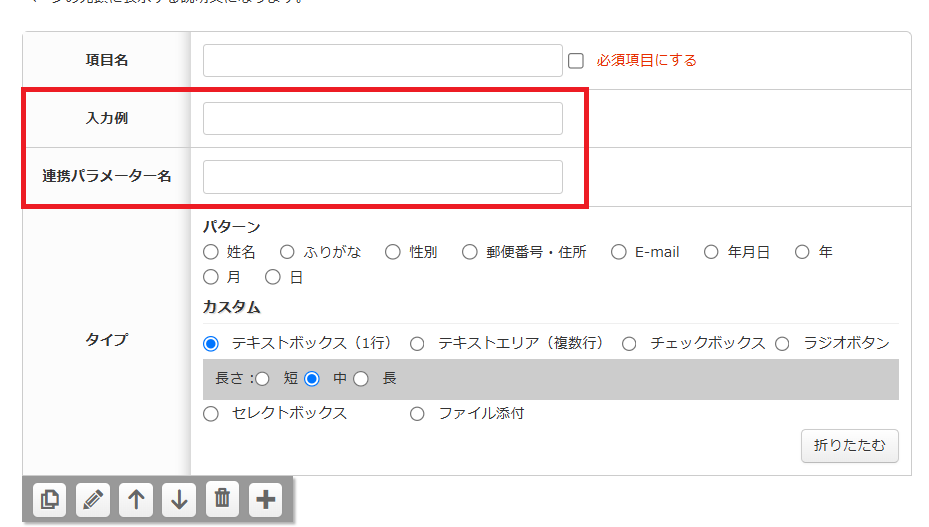Set length to 短

[x=263, y=379]
